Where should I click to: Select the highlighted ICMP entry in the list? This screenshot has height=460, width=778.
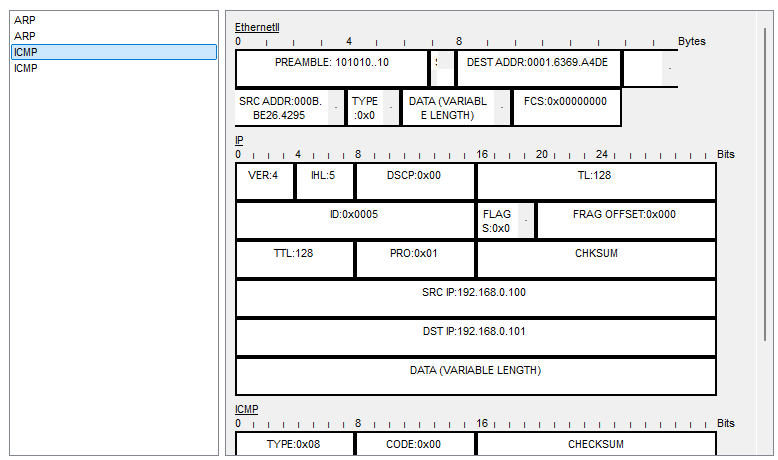point(113,52)
